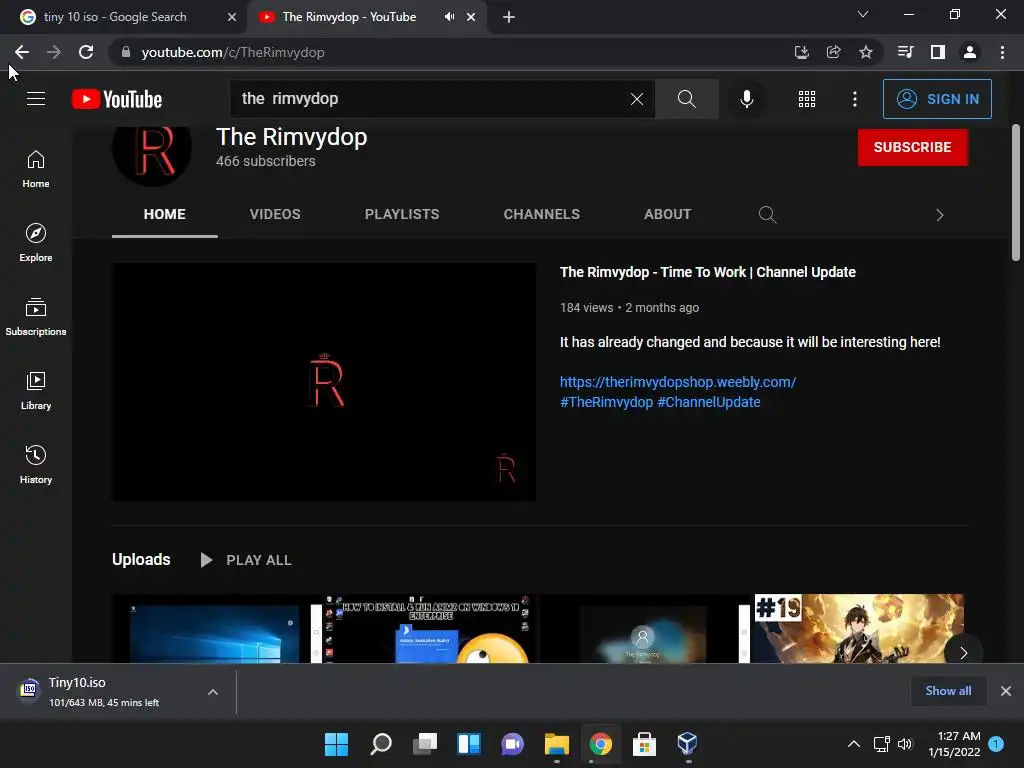
Task: Switch to the PLAYLISTS tab
Action: 402,214
